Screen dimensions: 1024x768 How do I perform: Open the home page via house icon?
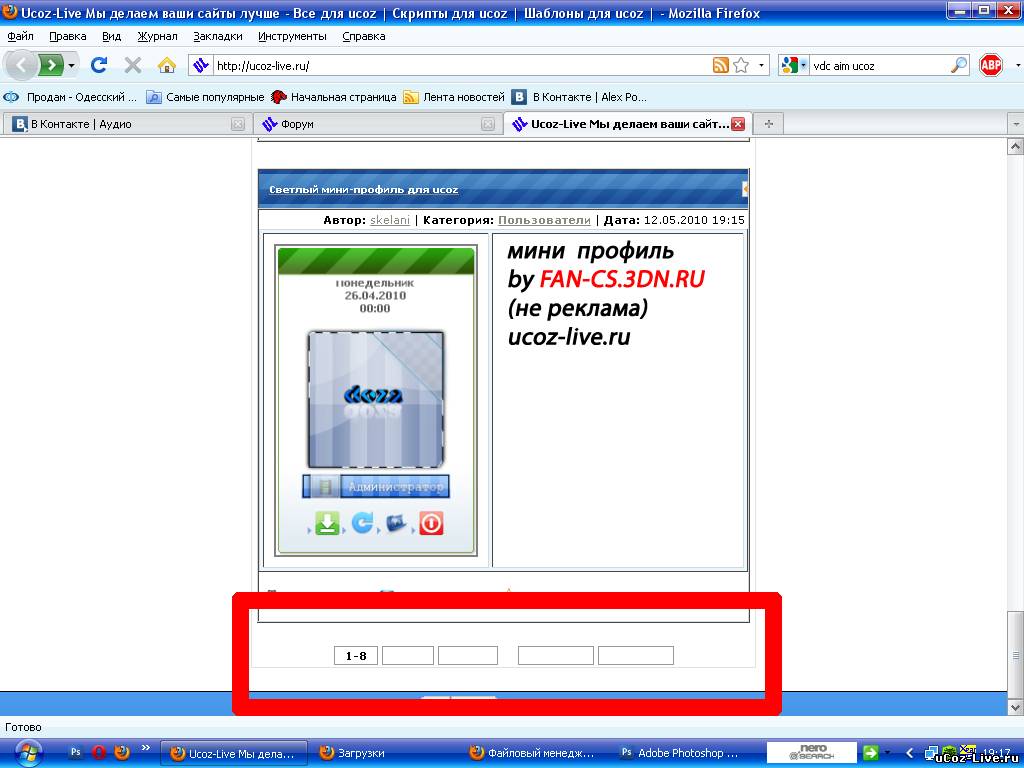click(x=167, y=65)
